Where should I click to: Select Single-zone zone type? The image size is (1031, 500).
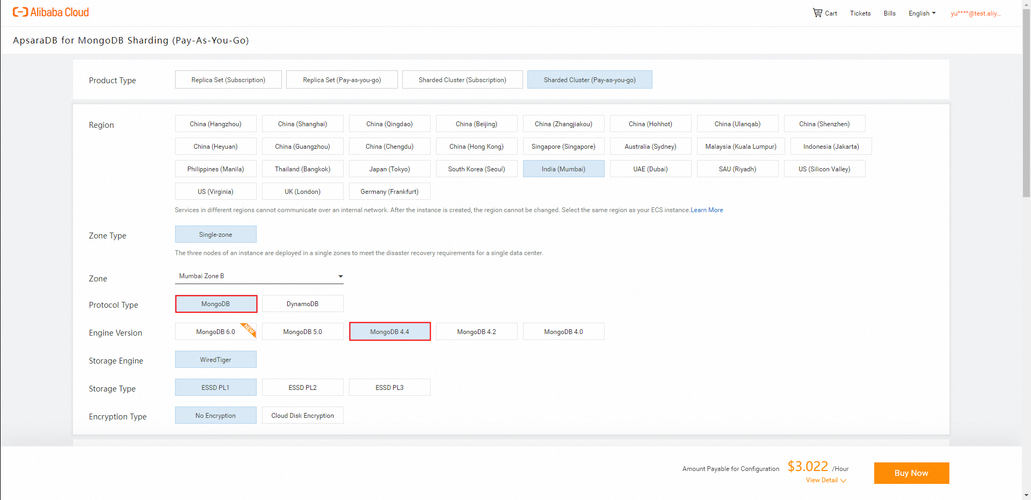(216, 234)
